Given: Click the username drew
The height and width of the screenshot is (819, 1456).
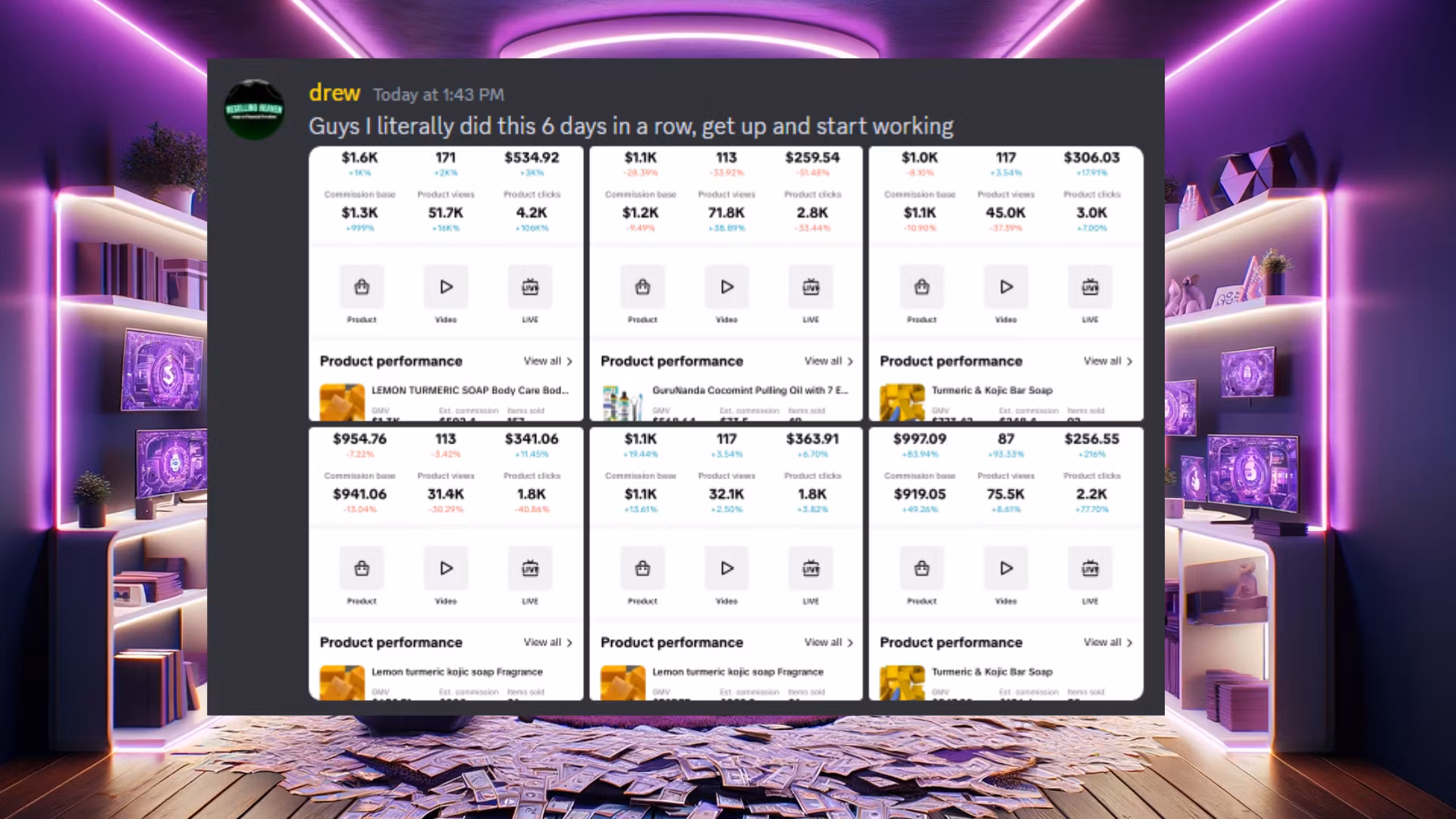Looking at the screenshot, I should point(334,93).
